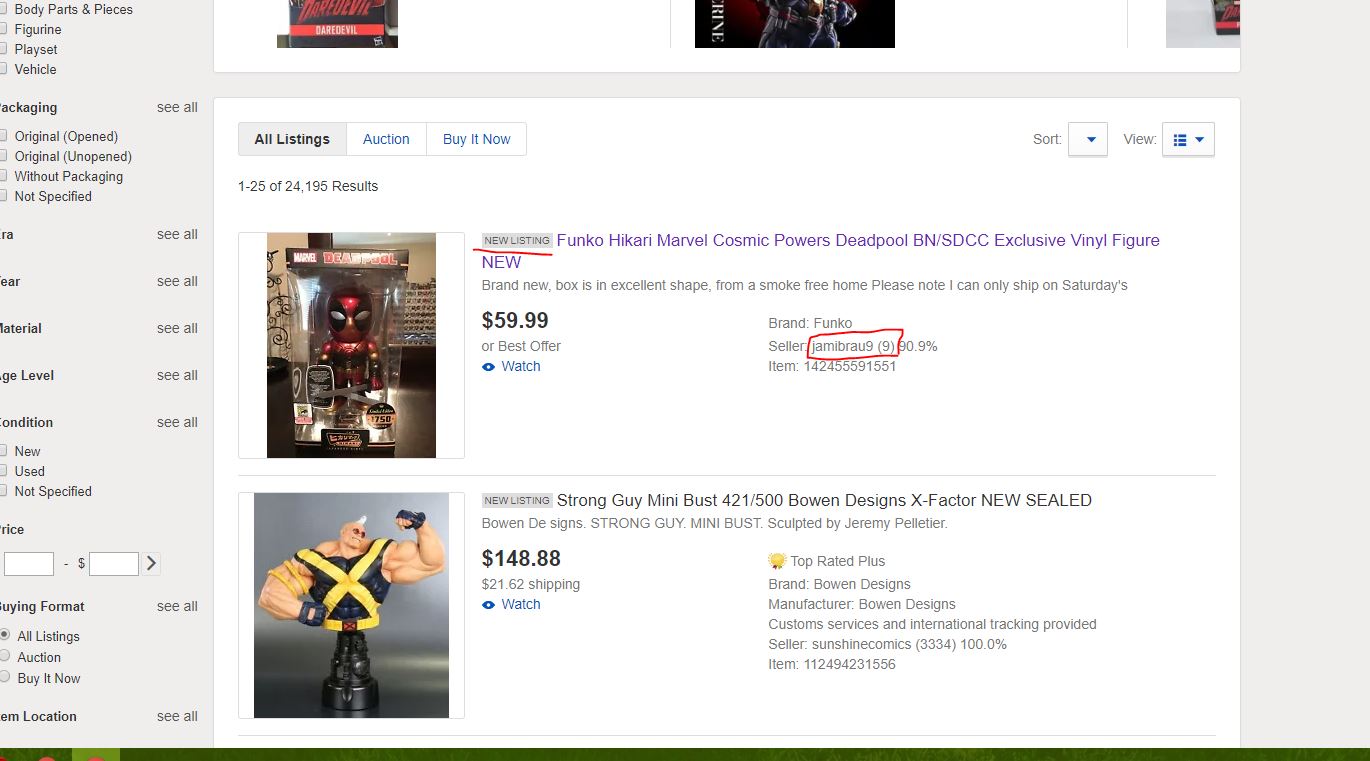
Task: Check the Figurine filter checkbox
Action: click(3, 29)
